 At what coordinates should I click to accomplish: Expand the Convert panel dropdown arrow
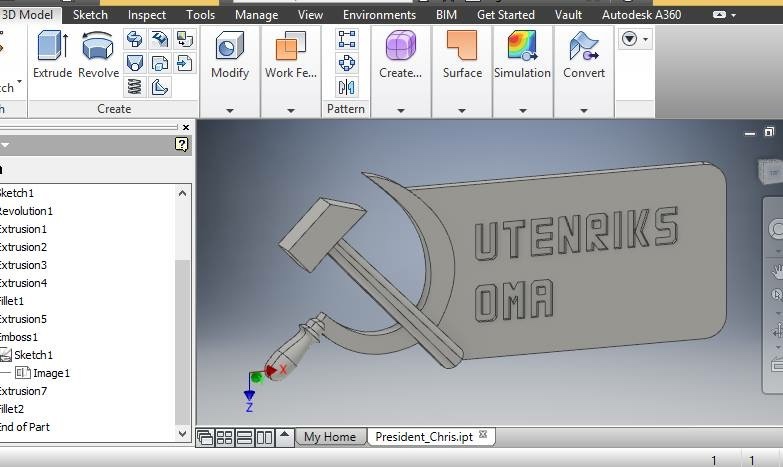pyautogui.click(x=584, y=110)
